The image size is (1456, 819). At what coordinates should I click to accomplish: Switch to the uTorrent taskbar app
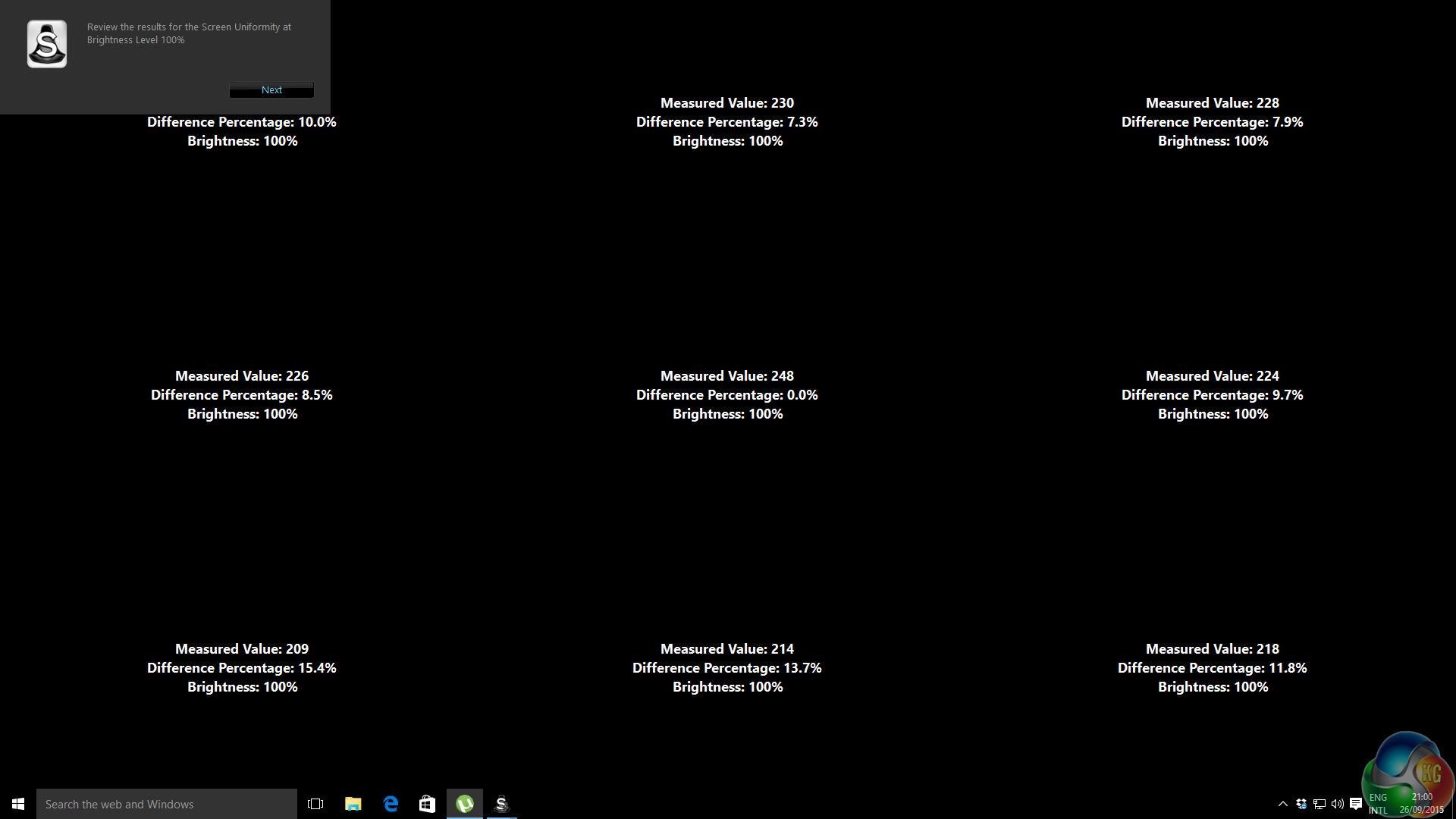point(465,804)
